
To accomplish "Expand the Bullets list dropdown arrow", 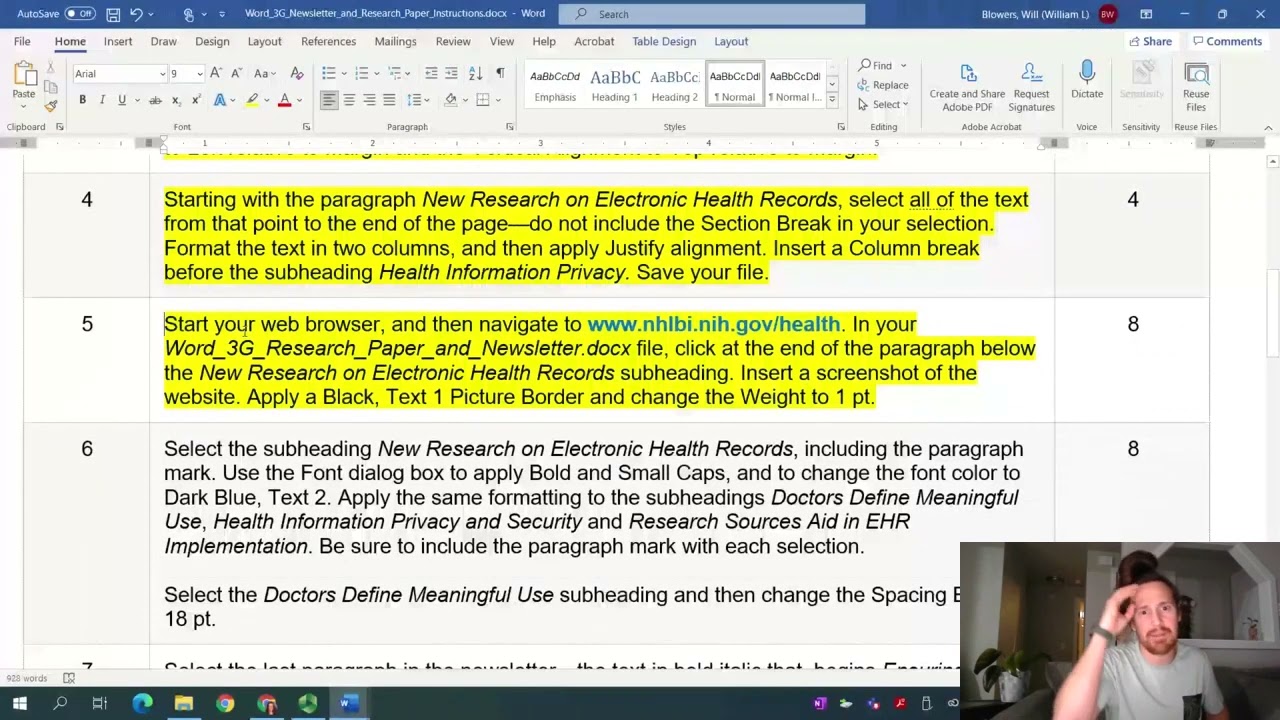I will [x=342, y=74].
